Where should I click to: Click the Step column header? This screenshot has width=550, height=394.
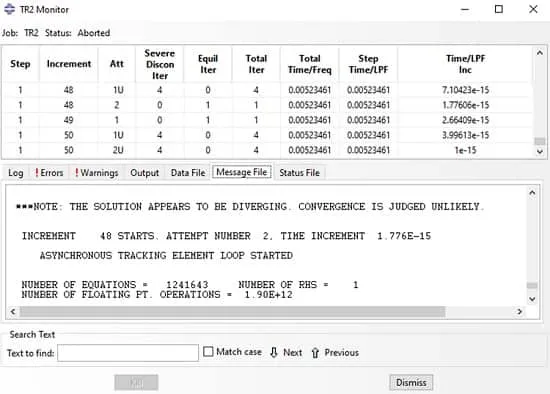click(x=20, y=64)
